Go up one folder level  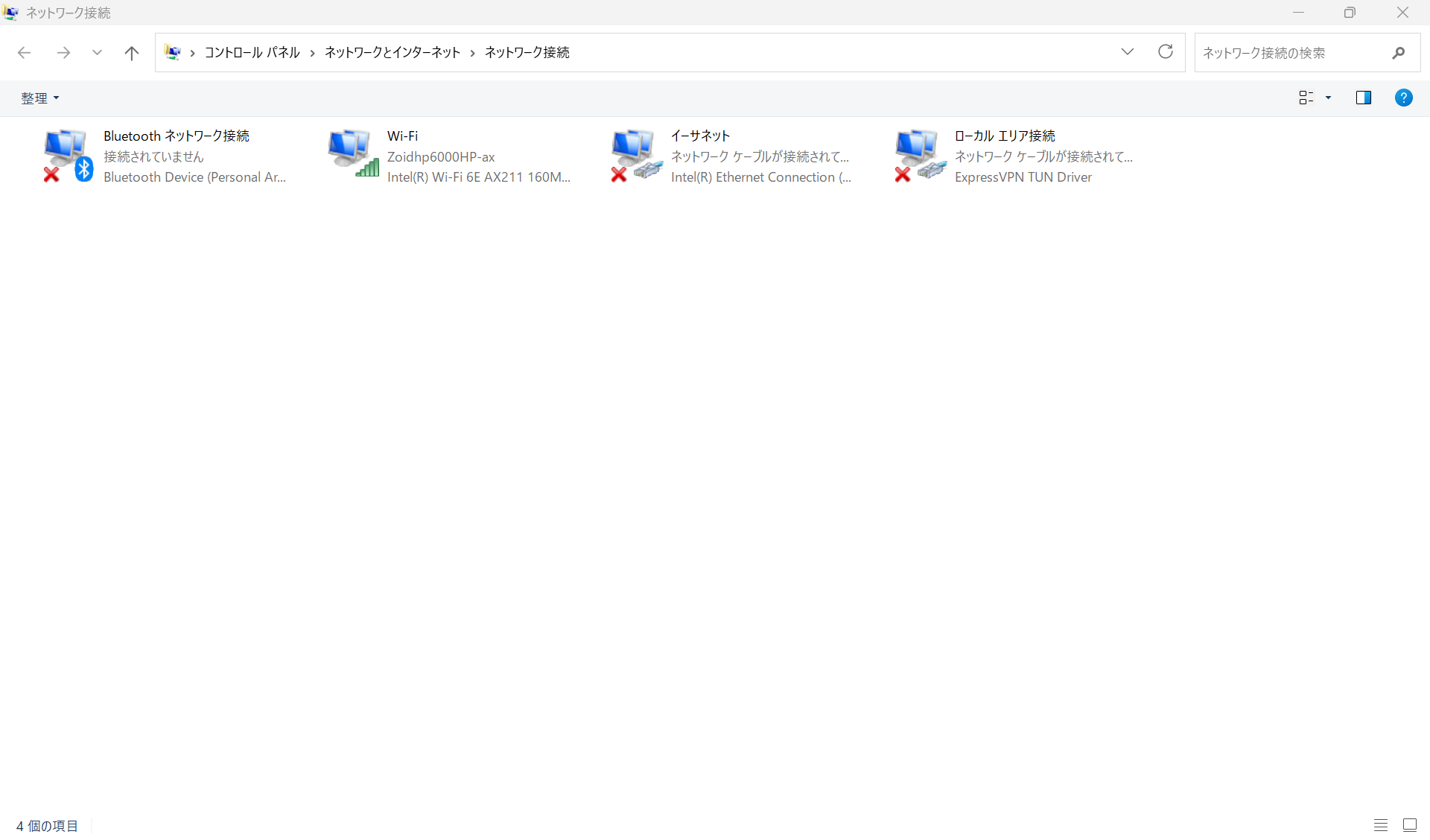132,53
